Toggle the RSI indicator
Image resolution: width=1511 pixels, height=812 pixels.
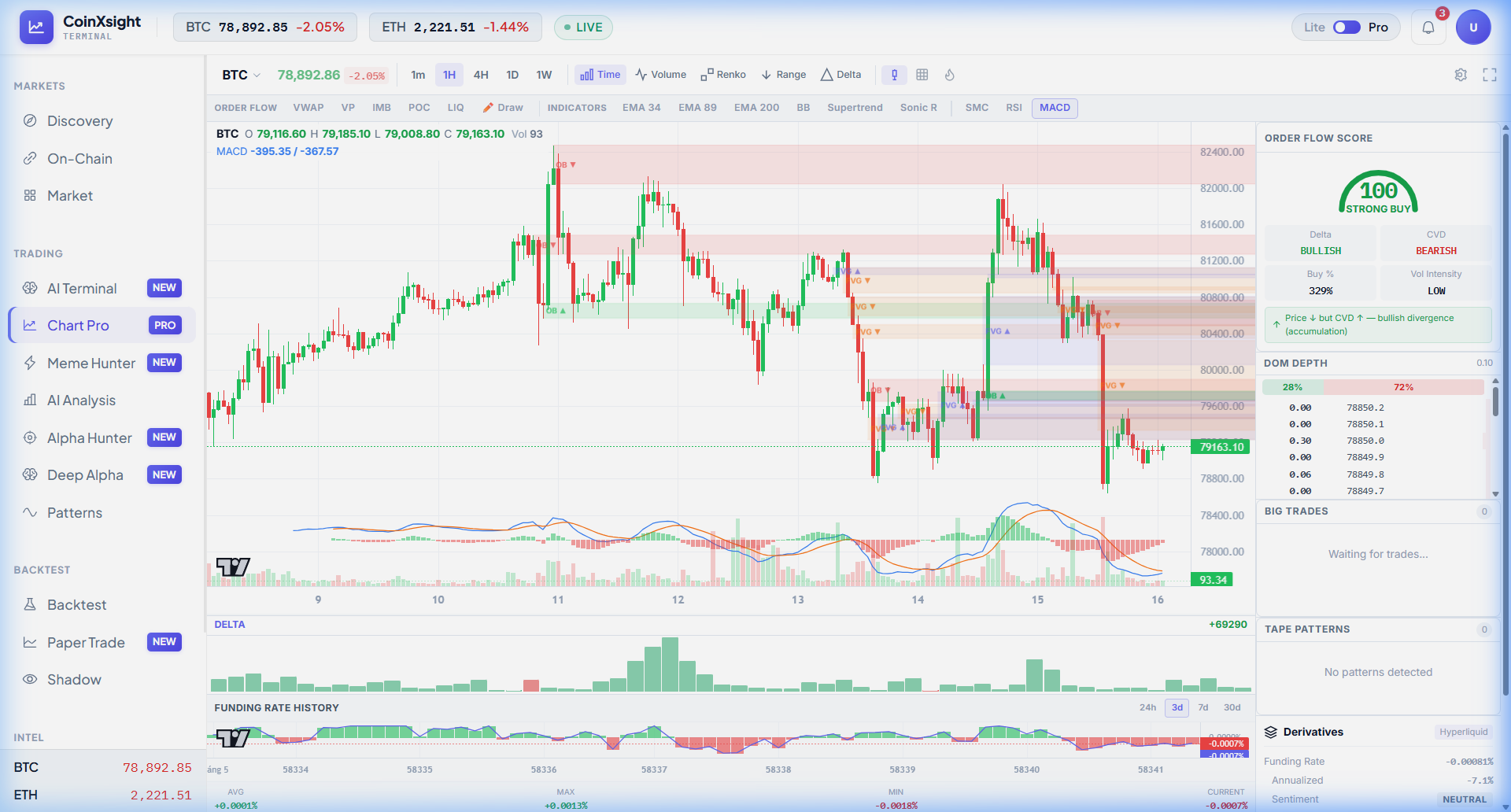(x=1014, y=108)
